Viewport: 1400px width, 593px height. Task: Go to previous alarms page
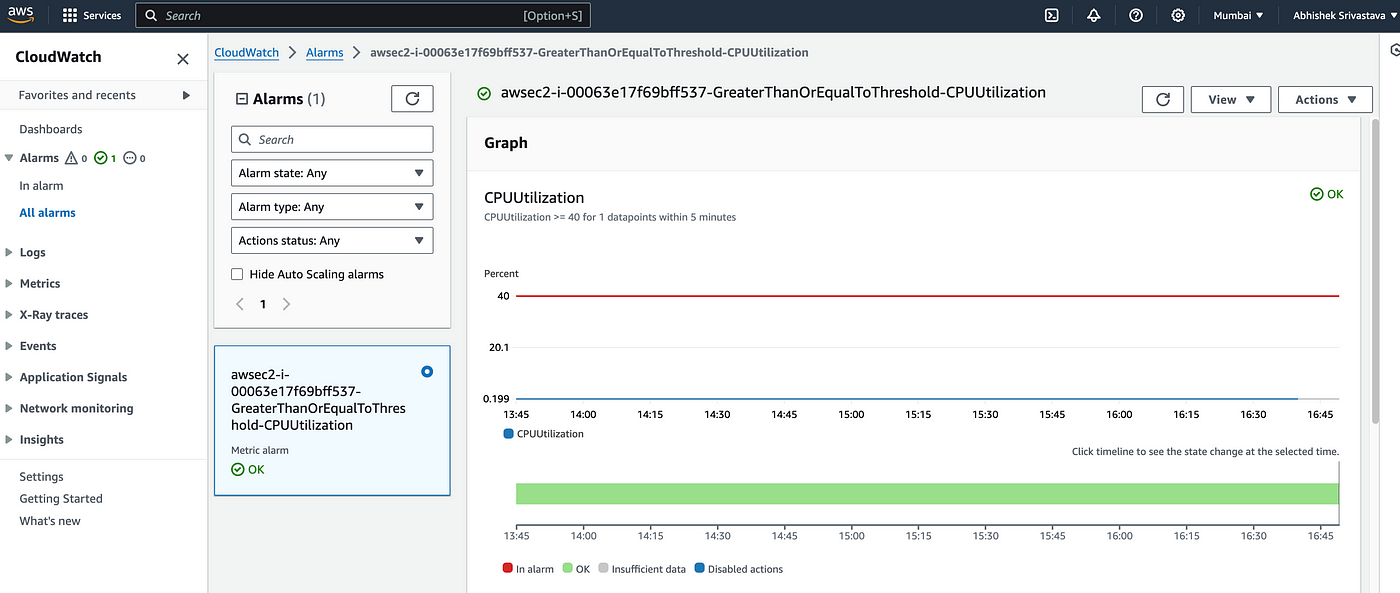(x=240, y=304)
